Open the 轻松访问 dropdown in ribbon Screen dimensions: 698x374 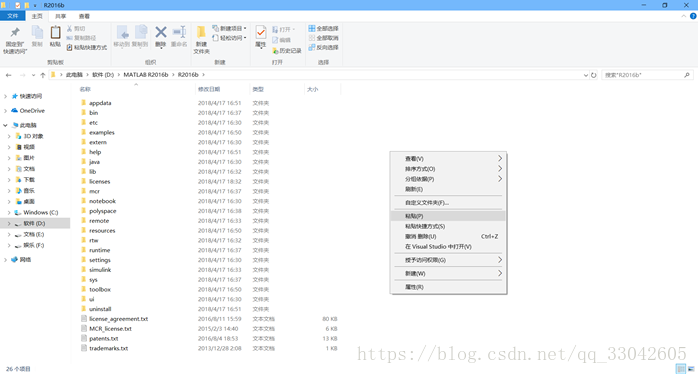pos(229,38)
